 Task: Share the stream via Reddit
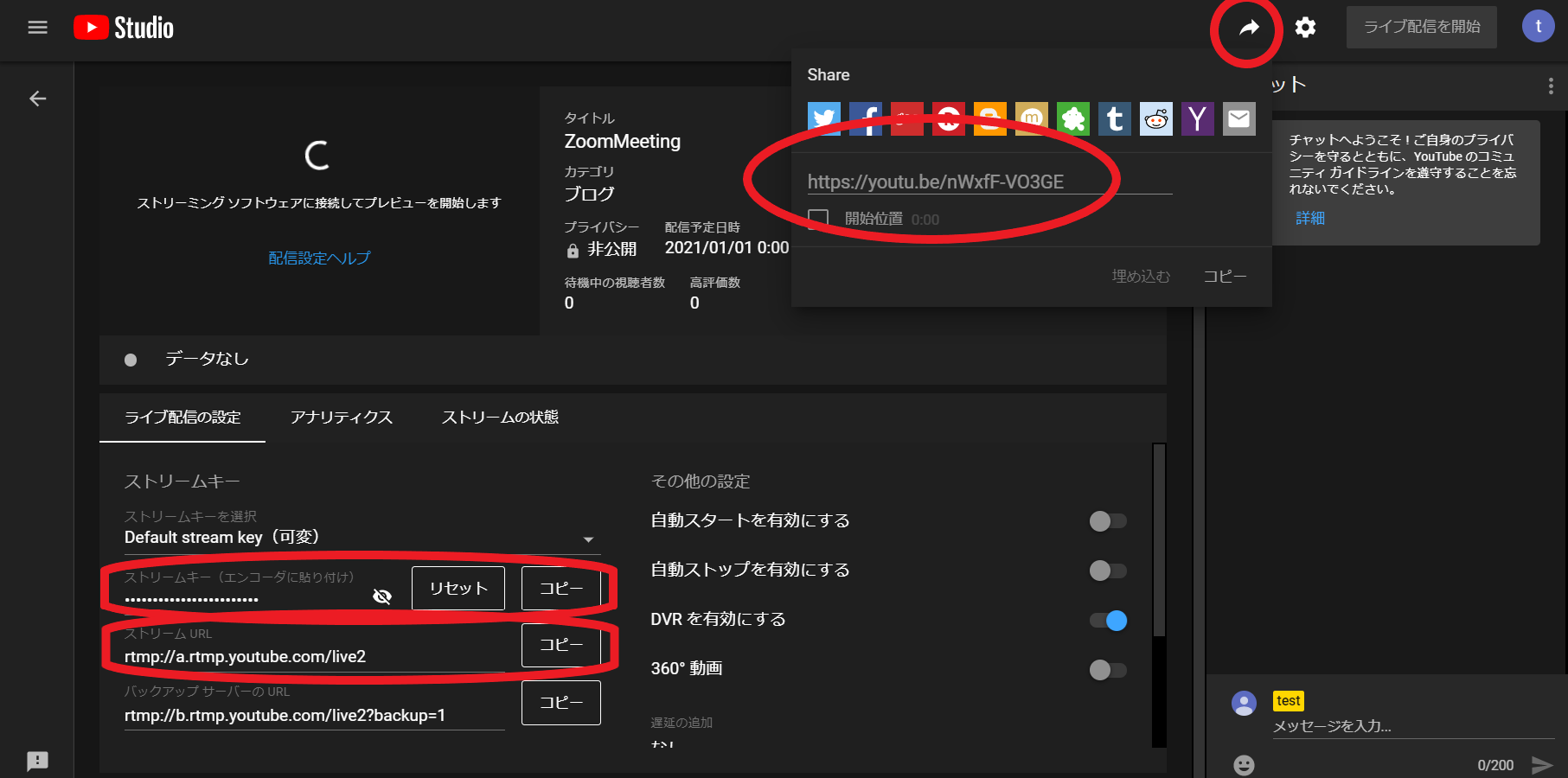1155,119
